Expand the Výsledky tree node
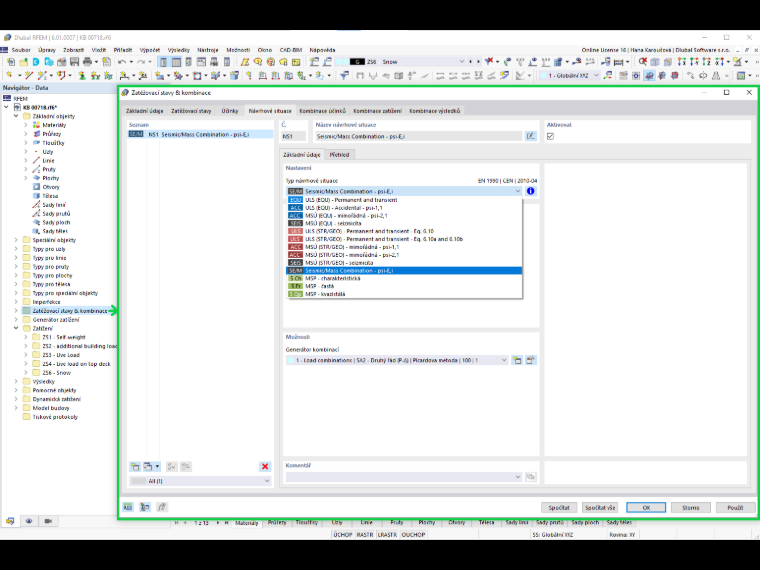This screenshot has width=760, height=570. pyautogui.click(x=16, y=381)
